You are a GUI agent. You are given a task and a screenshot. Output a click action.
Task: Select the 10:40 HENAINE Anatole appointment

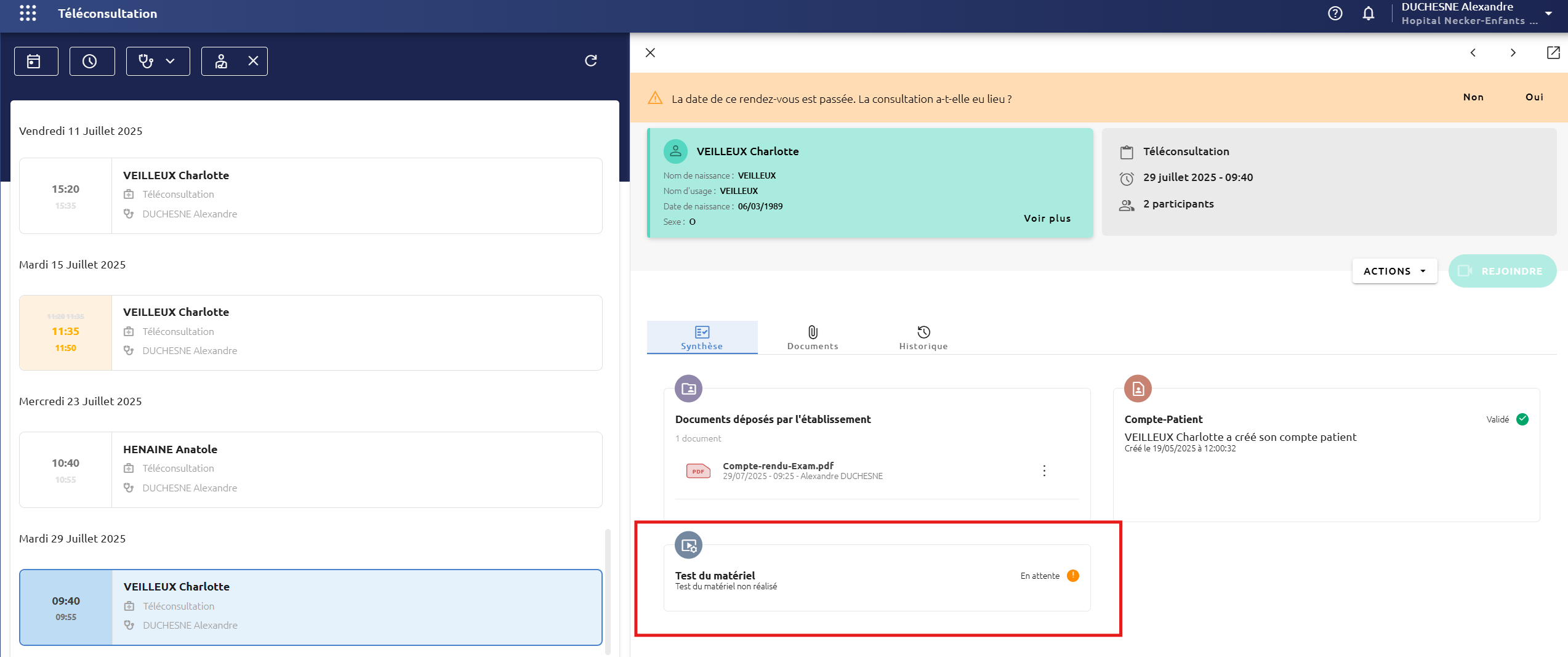coord(311,470)
